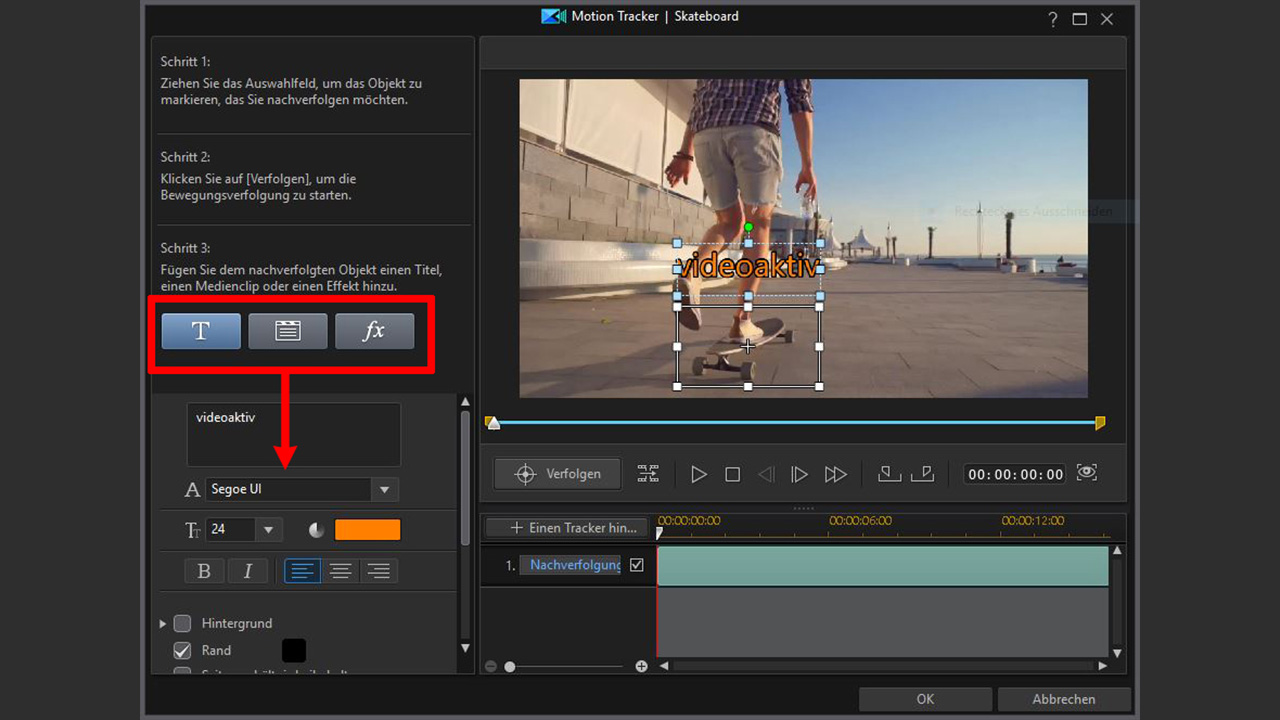
Task: Click the fast forward icon
Action: coord(835,475)
